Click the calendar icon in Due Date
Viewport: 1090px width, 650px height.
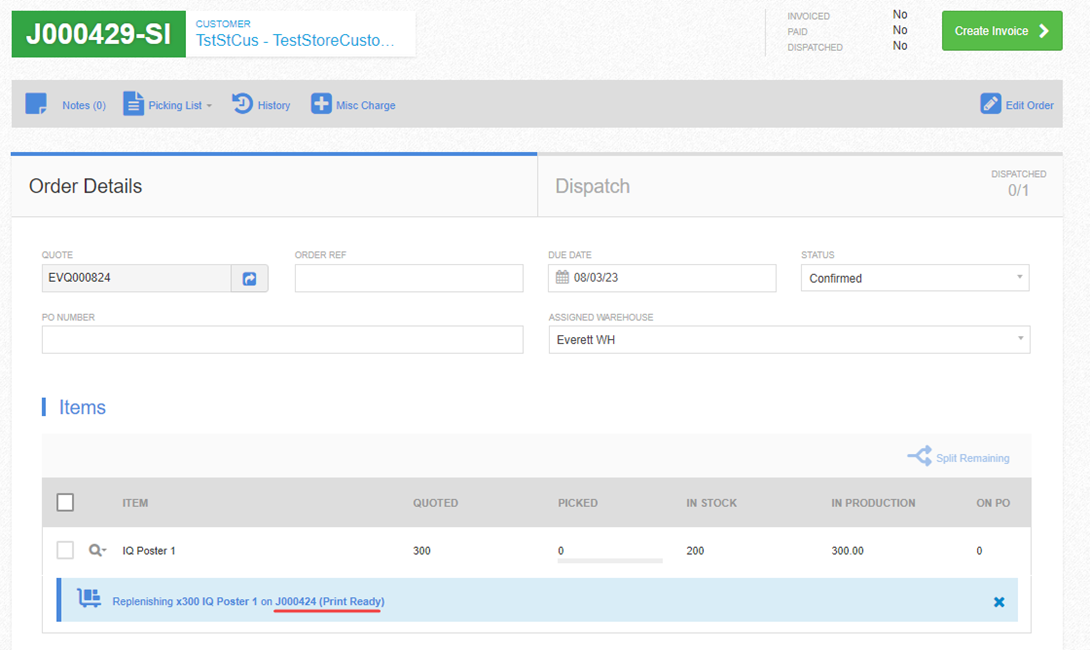coord(562,277)
